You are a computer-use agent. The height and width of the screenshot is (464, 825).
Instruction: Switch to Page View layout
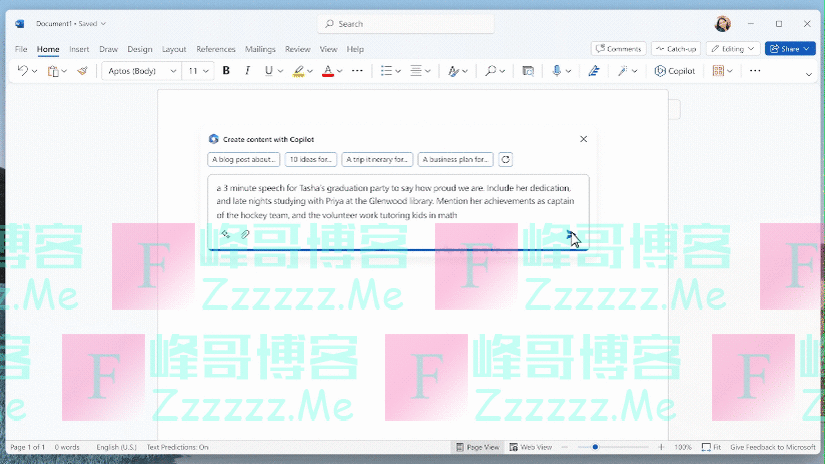click(x=478, y=447)
